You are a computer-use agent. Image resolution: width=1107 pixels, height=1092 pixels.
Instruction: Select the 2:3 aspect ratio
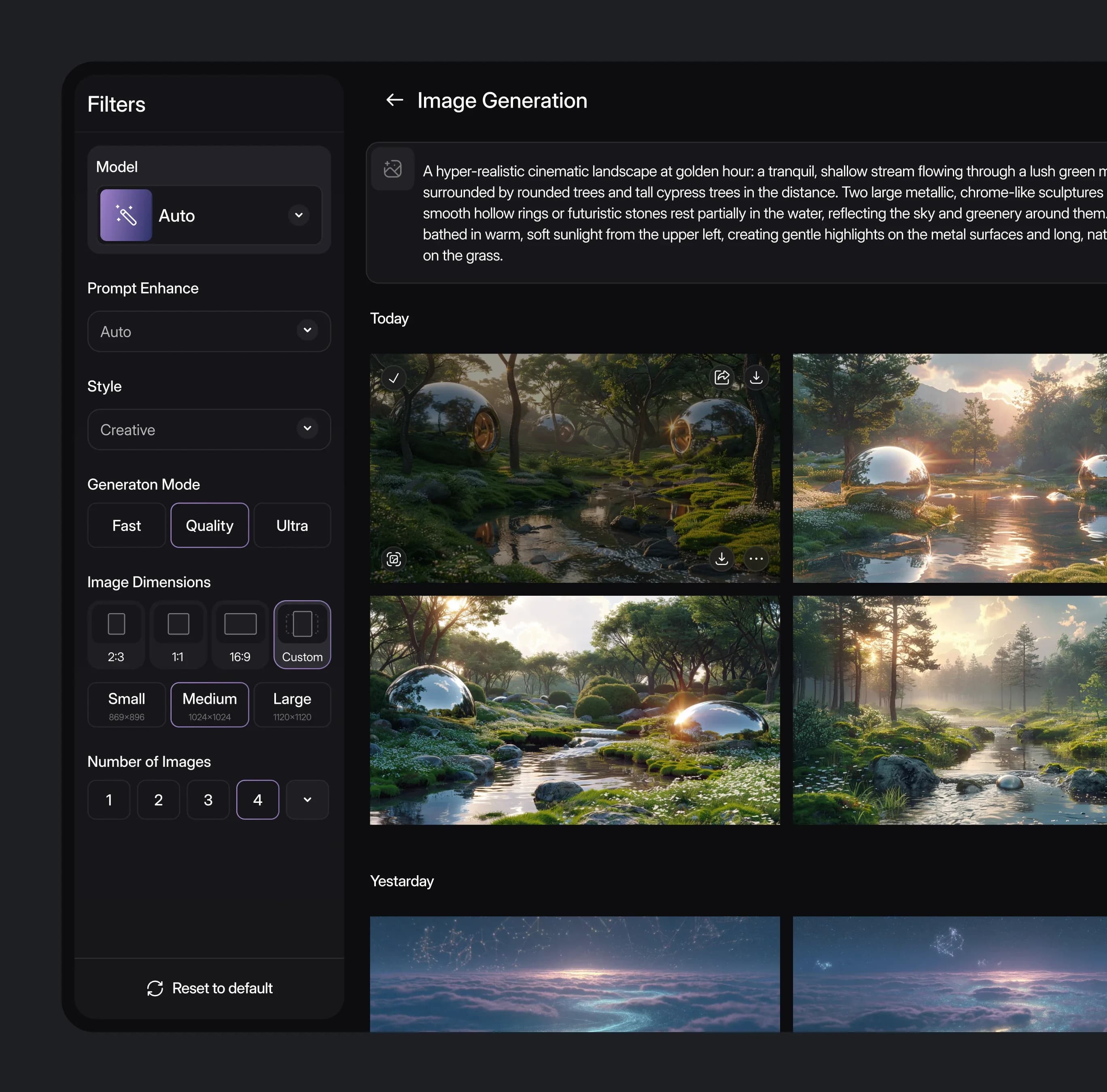116,635
